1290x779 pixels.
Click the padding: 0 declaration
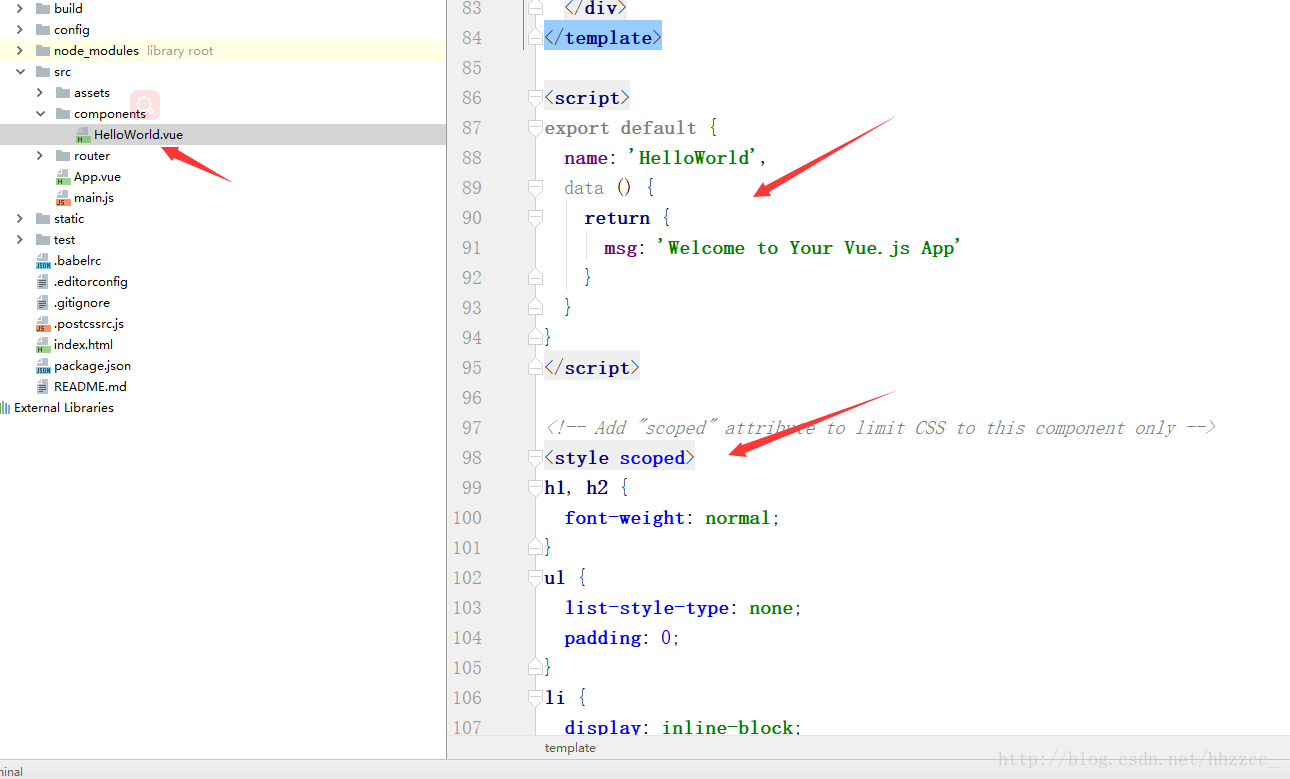[x=622, y=638]
